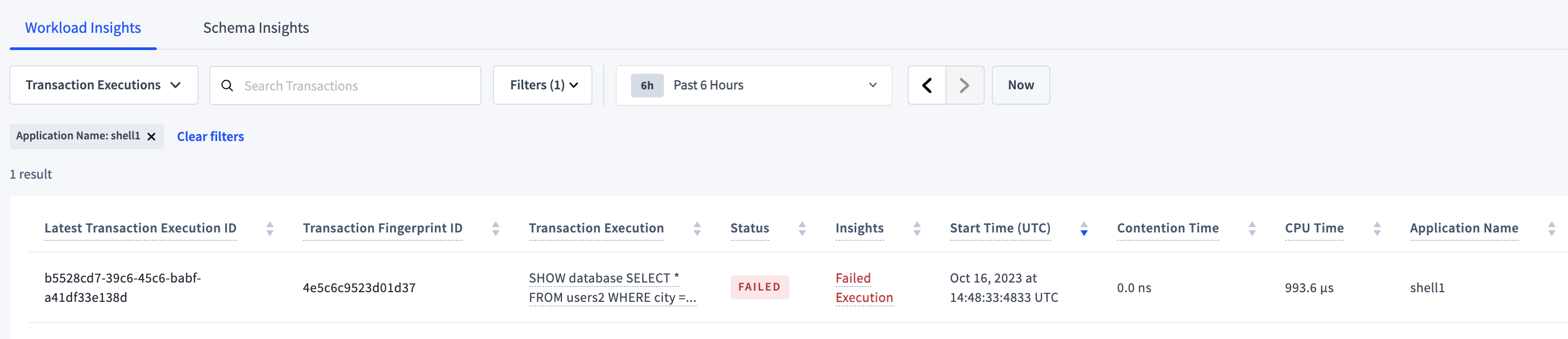Open the Filters (1) dropdown
Viewport: 1568px width, 339px height.
coord(542,85)
